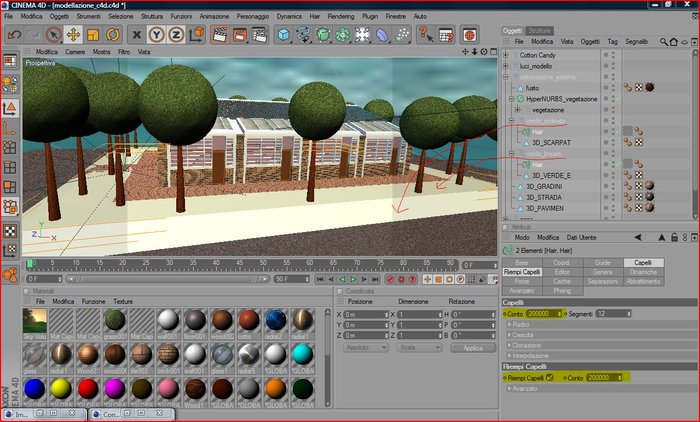Click the Undo arrow in the top toolbar
700x422 pixels.
14,35
